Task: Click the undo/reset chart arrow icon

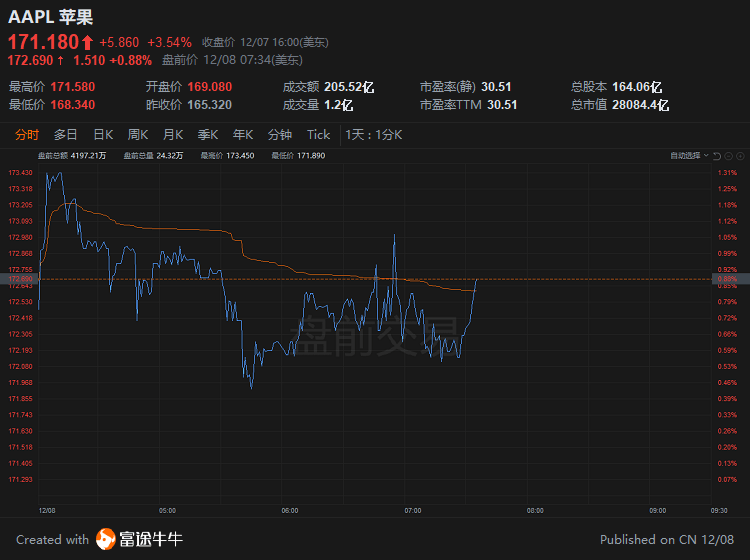Action: tap(716, 156)
